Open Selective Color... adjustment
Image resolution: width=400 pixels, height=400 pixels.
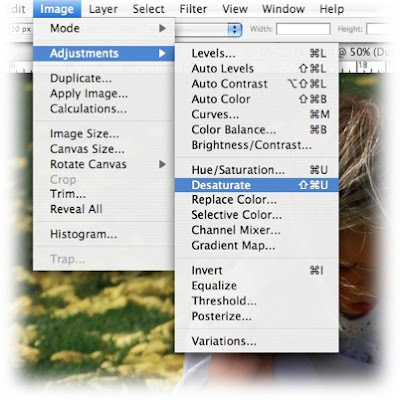(x=257, y=215)
